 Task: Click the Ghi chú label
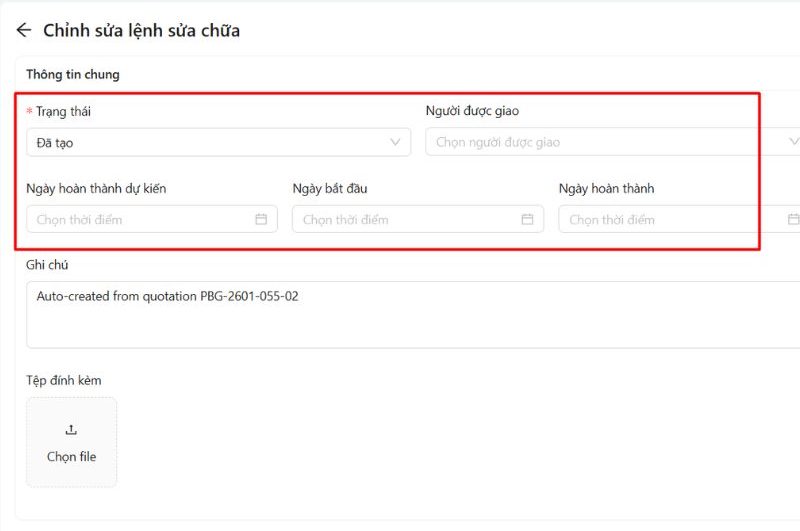pyautogui.click(x=47, y=265)
